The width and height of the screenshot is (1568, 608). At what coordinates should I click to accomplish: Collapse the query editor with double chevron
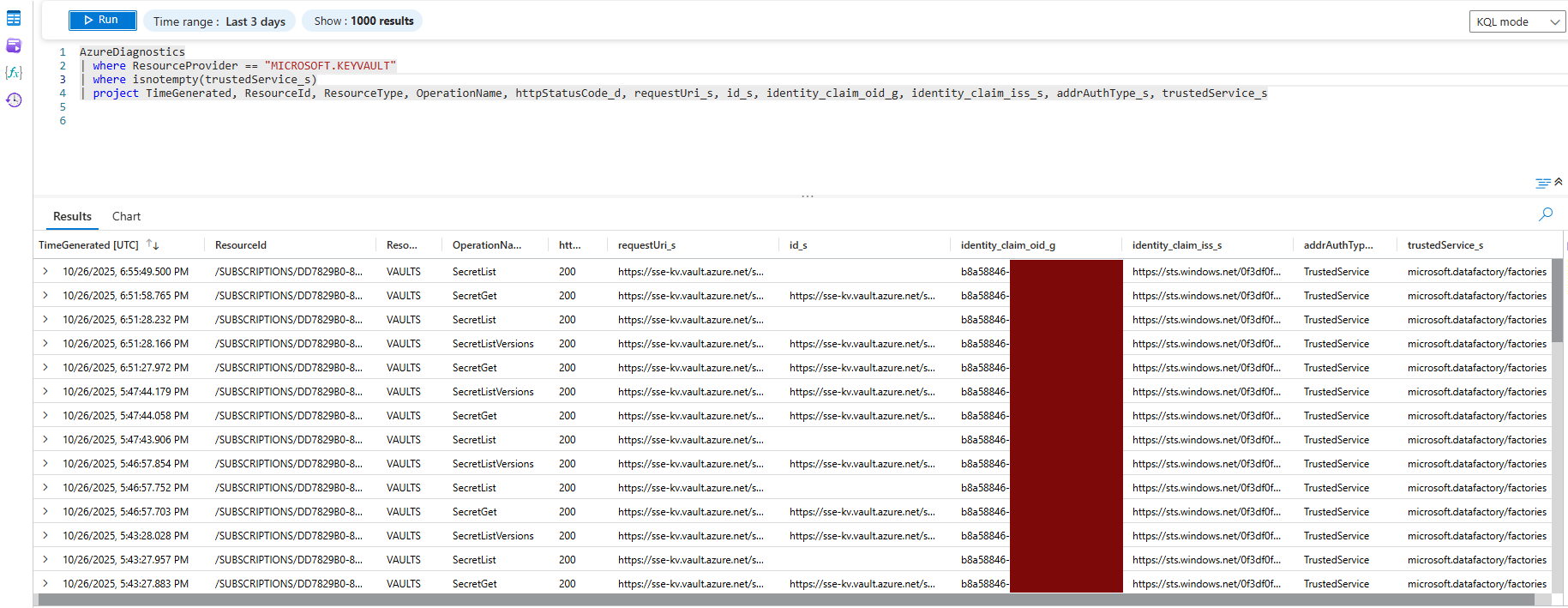point(1559,182)
